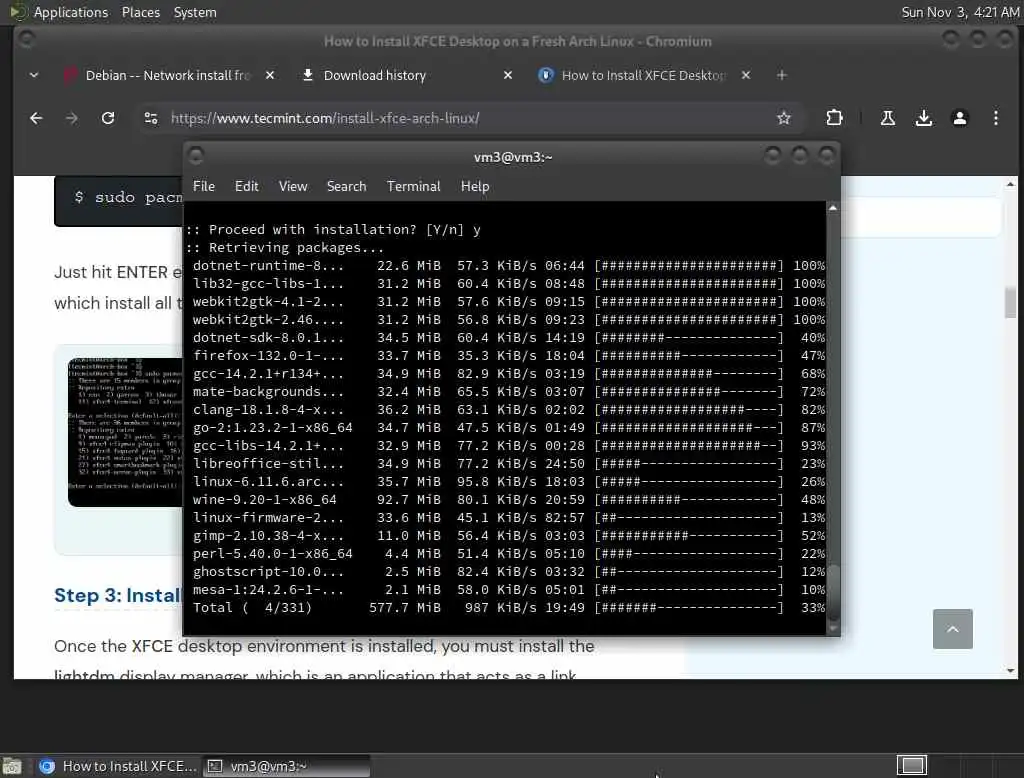Click the linux-firmware download row
Viewport: 1024px width, 778px height.
click(508, 517)
